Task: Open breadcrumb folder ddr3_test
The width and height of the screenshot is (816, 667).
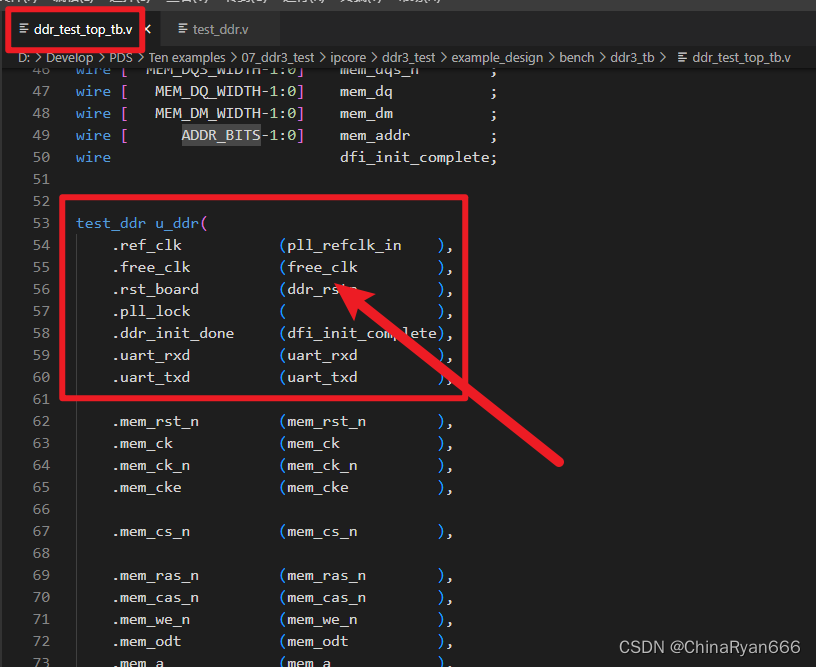Action: point(409,57)
